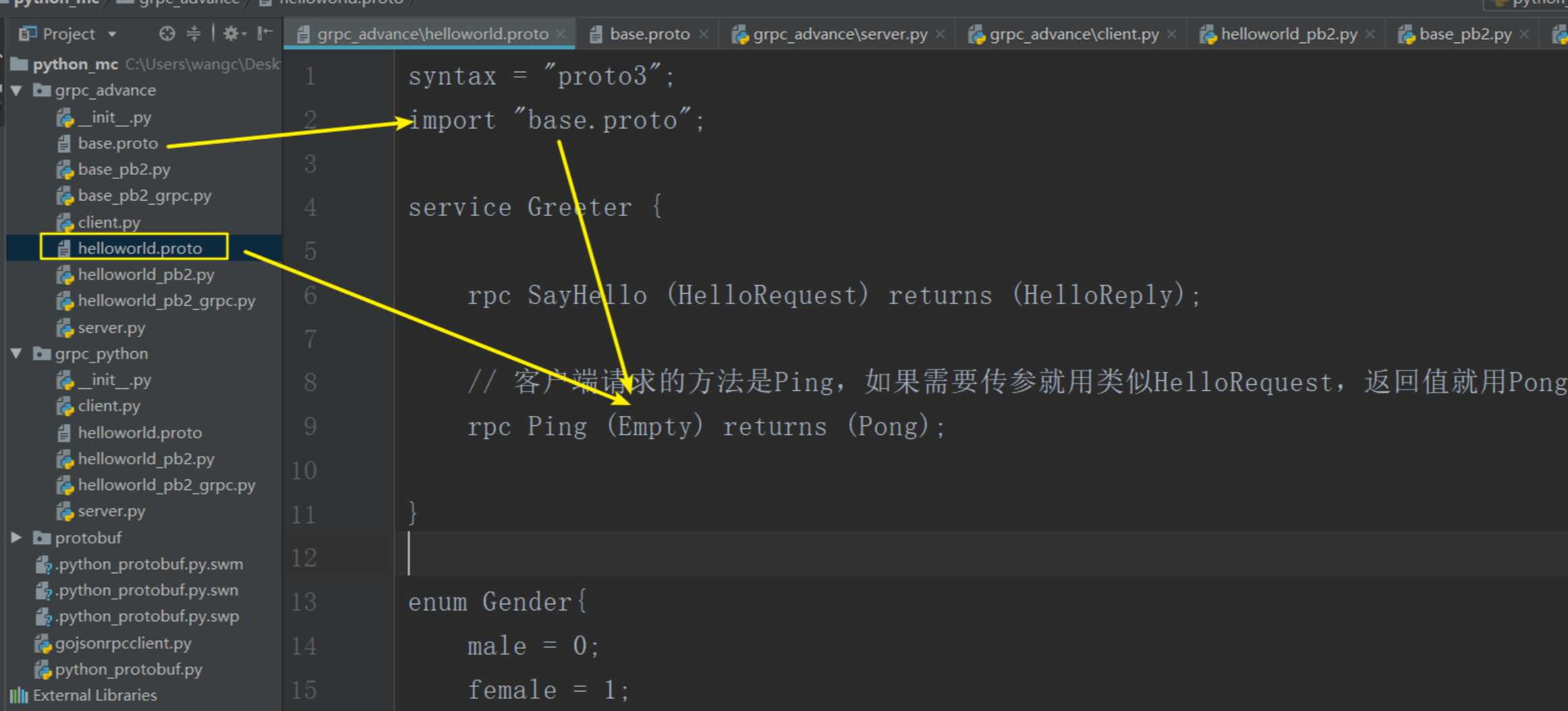The height and width of the screenshot is (711, 1568).
Task: Open gojsonrpcclient.py file
Action: click(123, 643)
